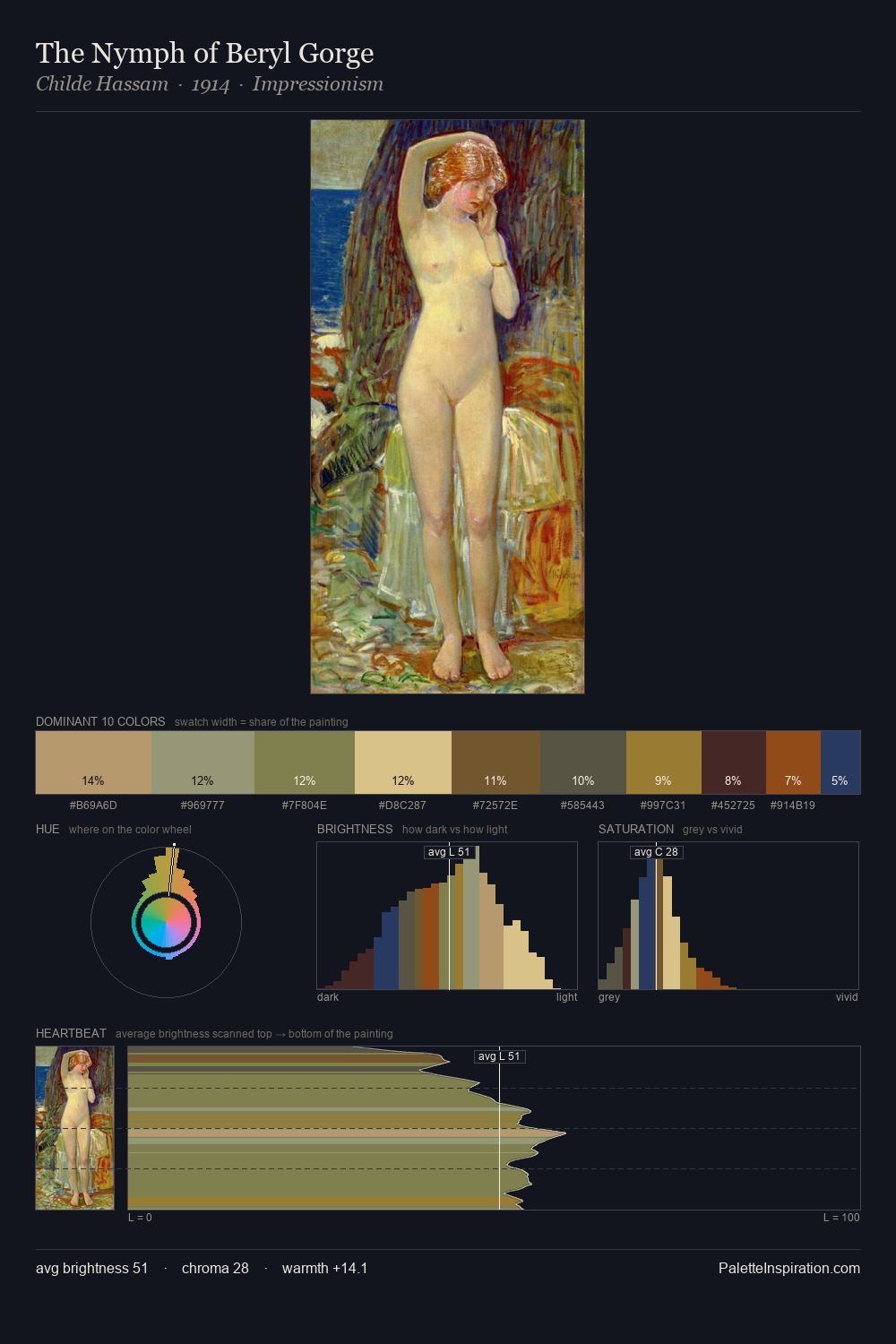This screenshot has width=896, height=1344.
Task: Click the hex code #585443 label
Action: coord(583,806)
